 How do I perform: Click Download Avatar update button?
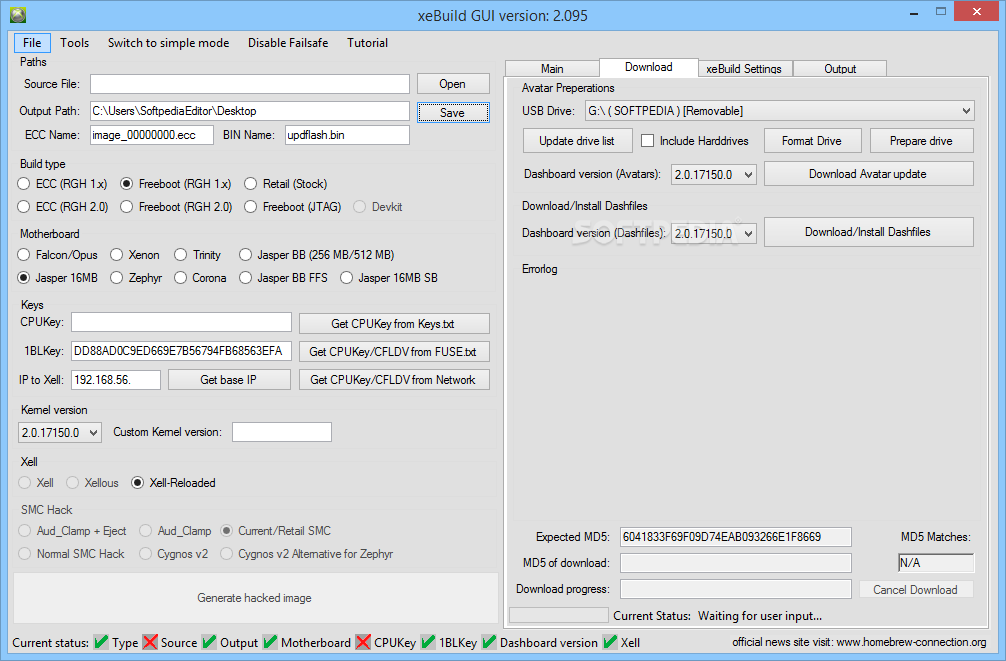869,174
